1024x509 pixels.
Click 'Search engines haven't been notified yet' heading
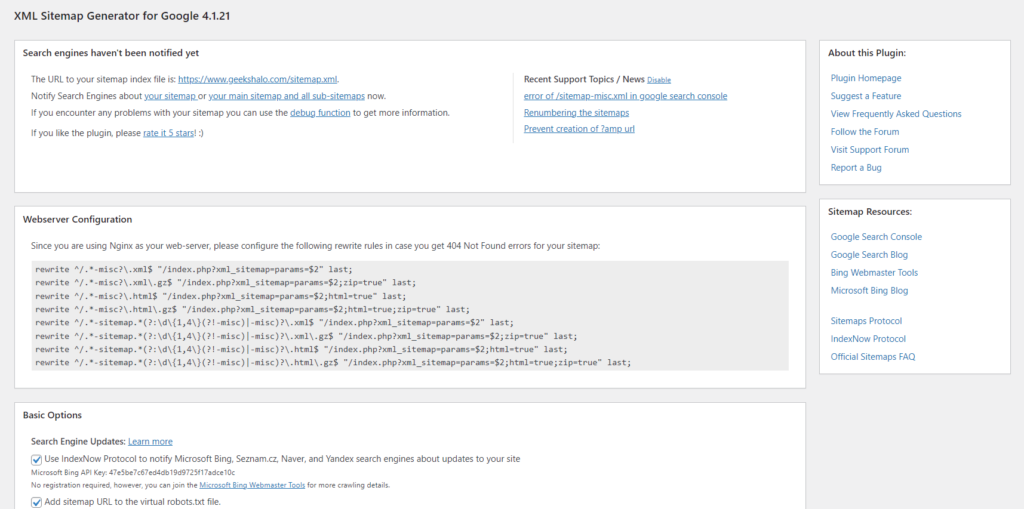pos(111,53)
